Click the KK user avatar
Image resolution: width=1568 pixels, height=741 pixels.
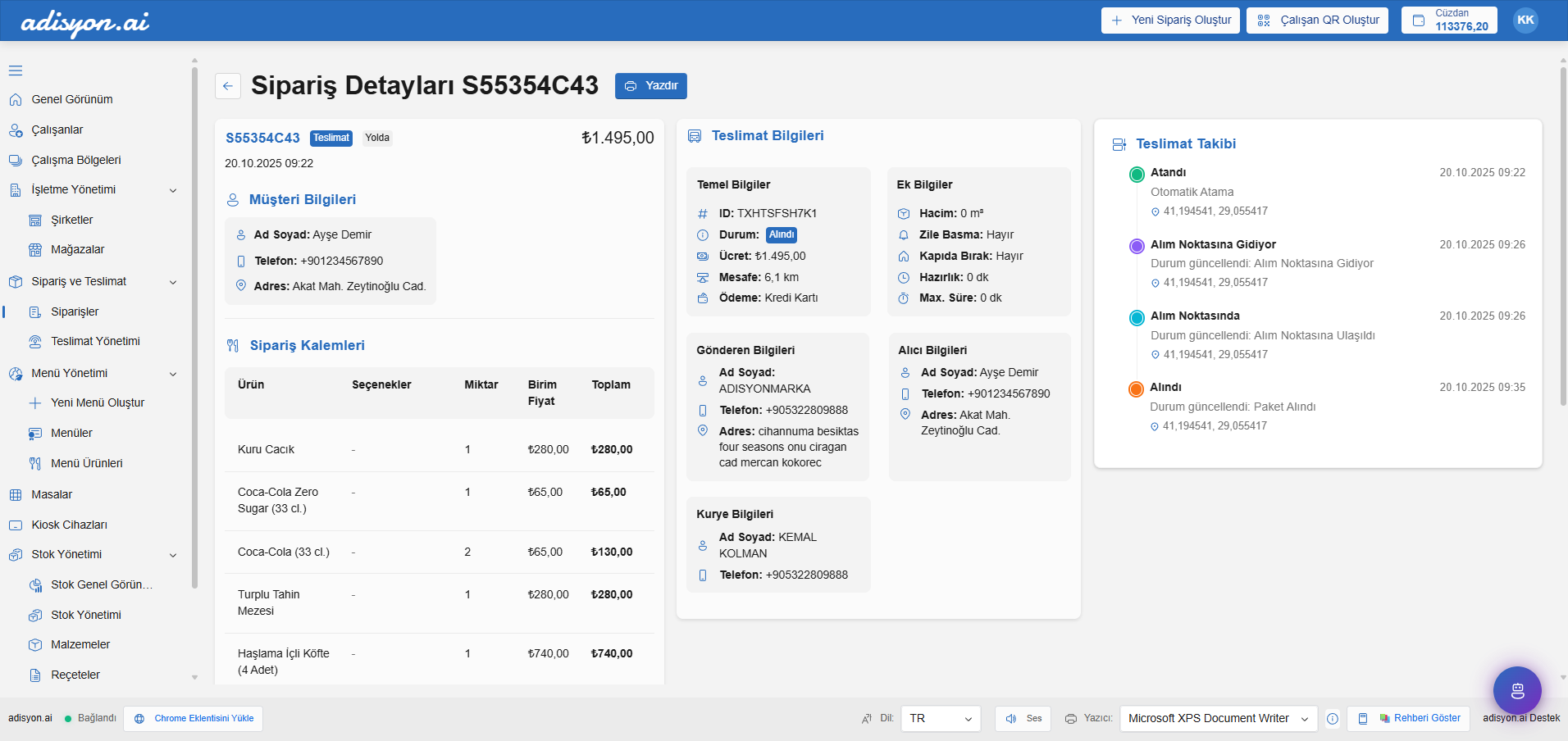tap(1525, 20)
